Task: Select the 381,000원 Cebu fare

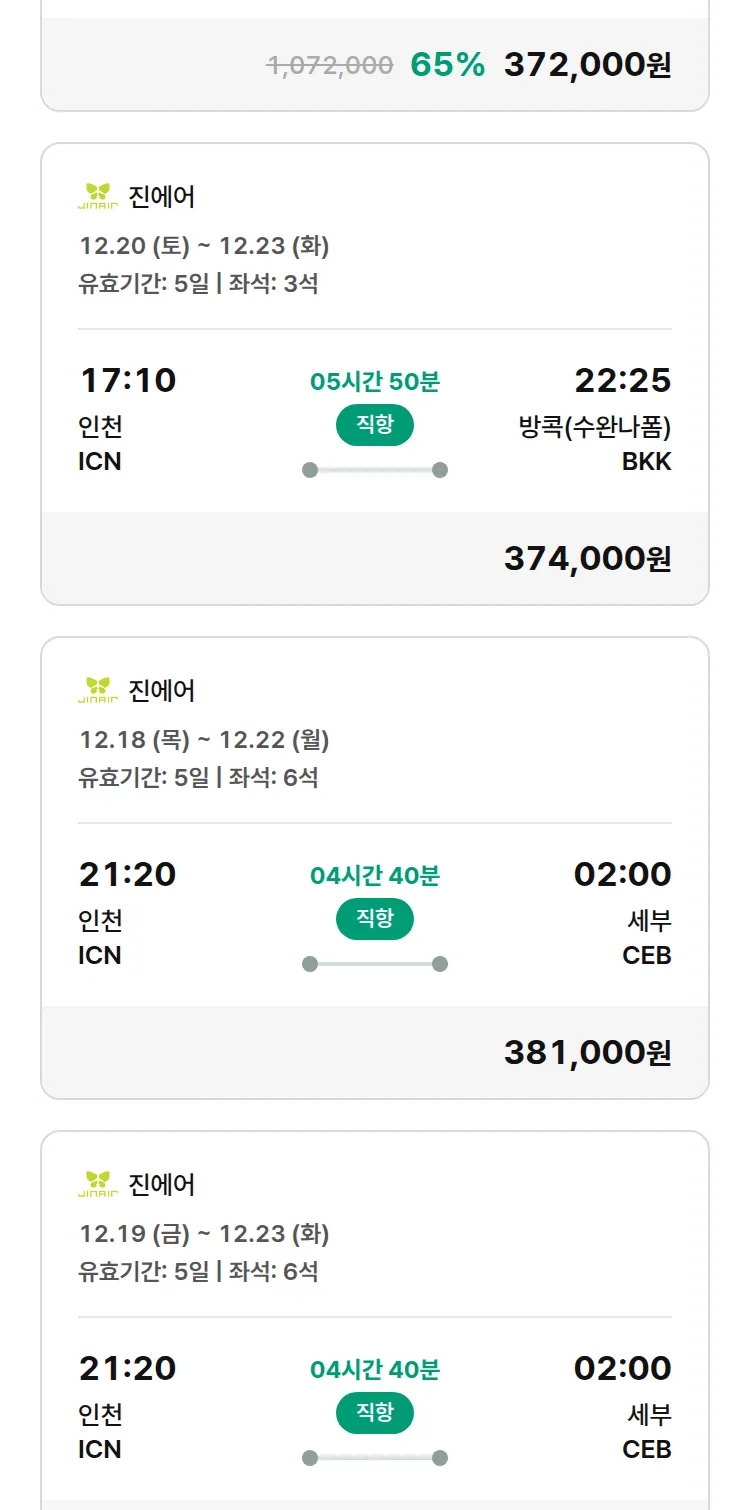Action: click(587, 1053)
